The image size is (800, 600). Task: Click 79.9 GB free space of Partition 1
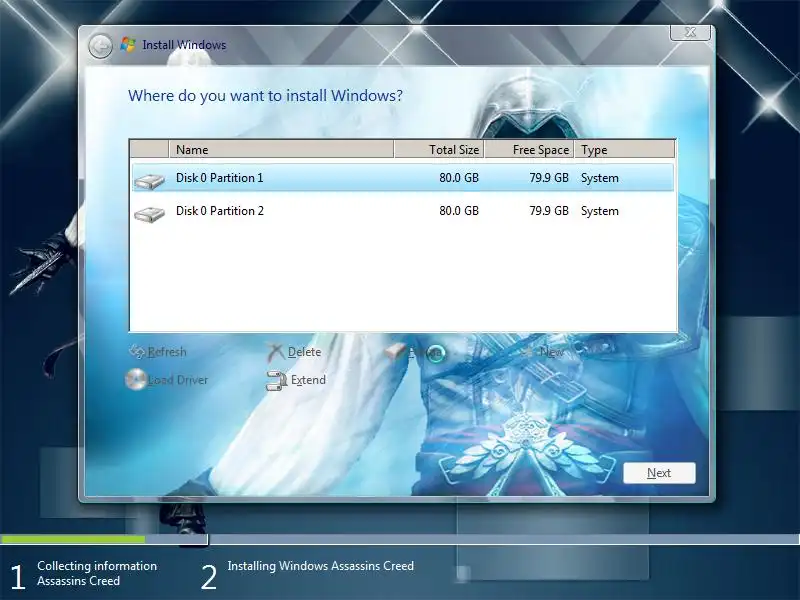pyautogui.click(x=549, y=178)
